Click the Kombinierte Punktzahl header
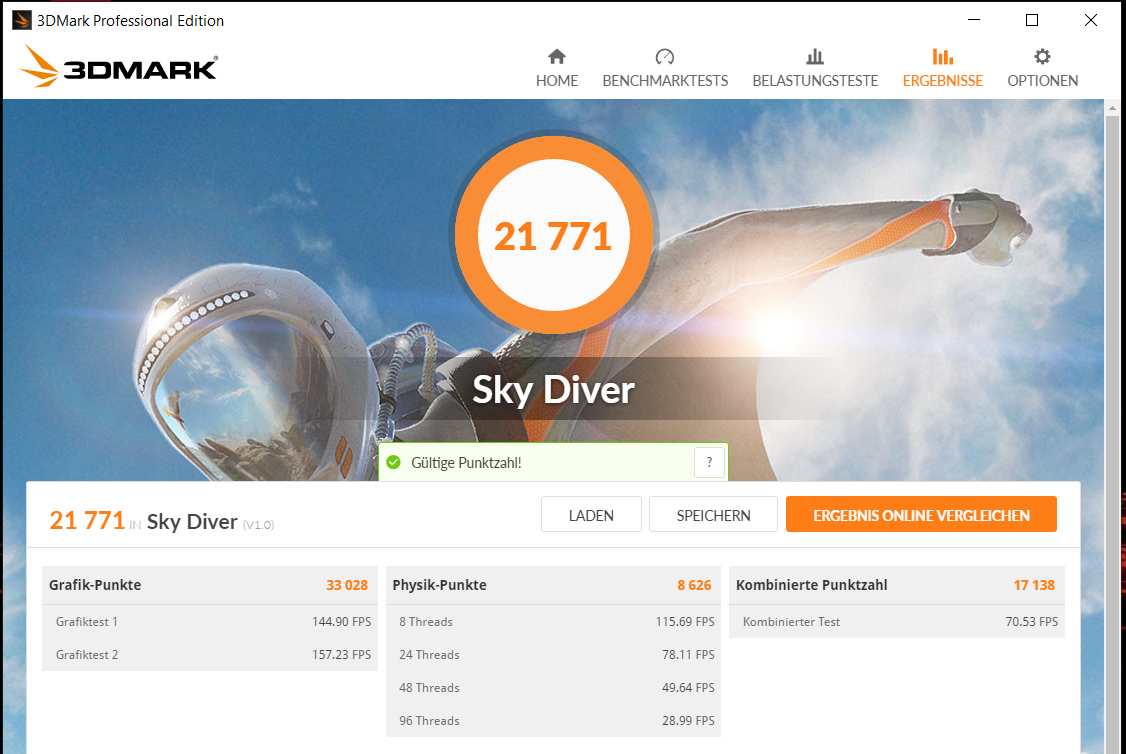This screenshot has height=754, width=1126. click(897, 585)
